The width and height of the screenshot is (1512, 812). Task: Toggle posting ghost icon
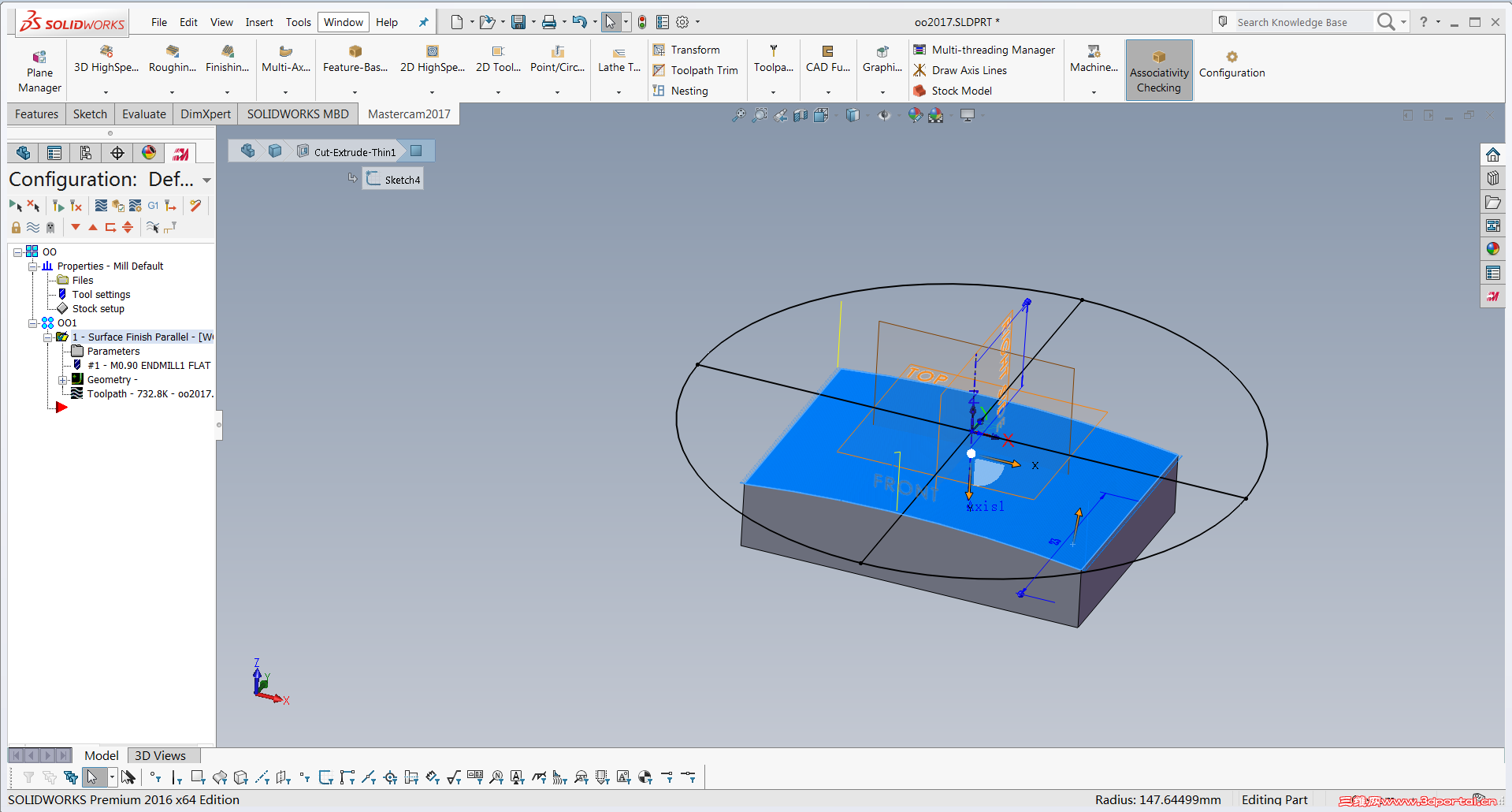pyautogui.click(x=50, y=227)
